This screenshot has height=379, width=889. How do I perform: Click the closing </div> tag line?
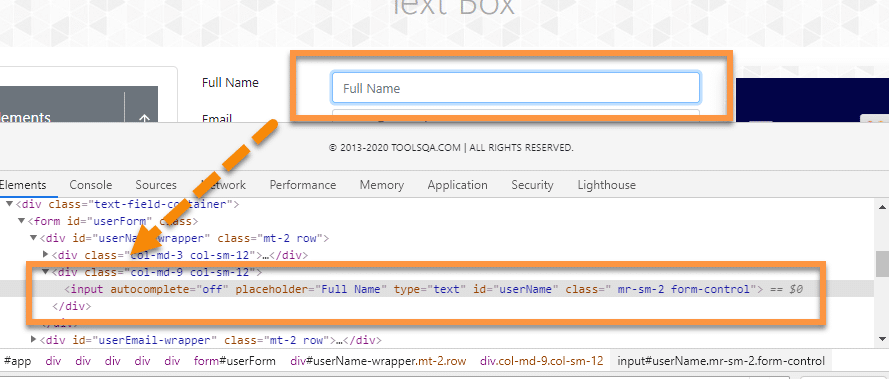tap(71, 306)
